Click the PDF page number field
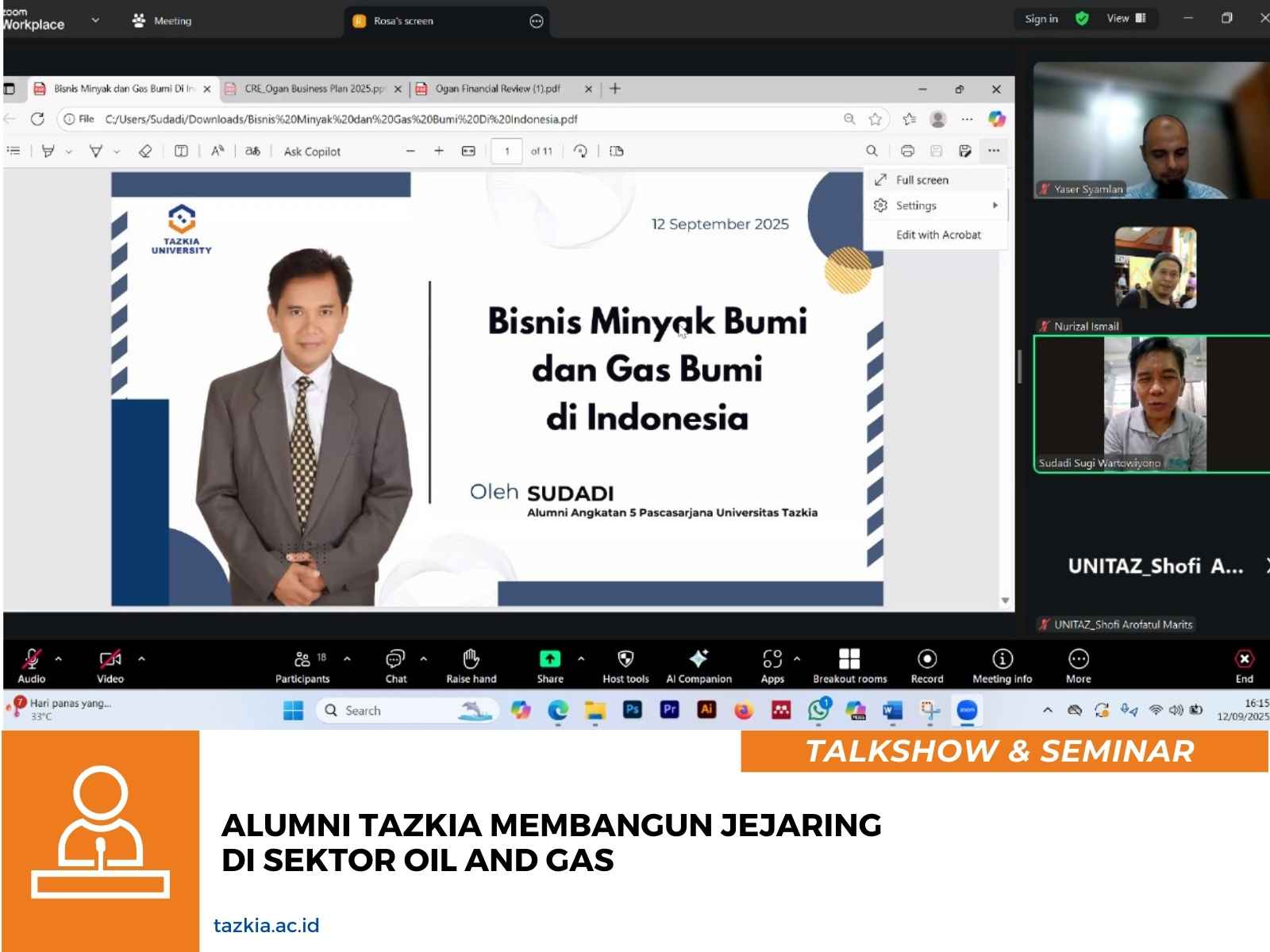 (506, 151)
